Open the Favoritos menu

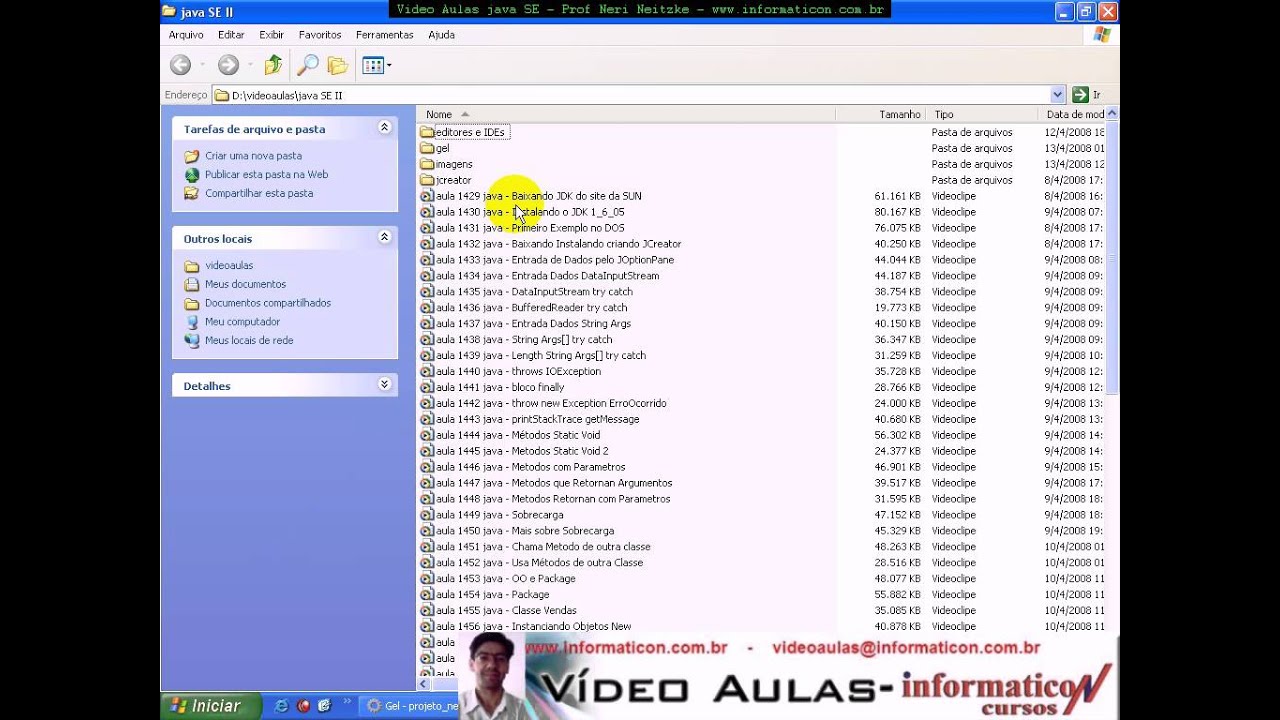[x=320, y=35]
